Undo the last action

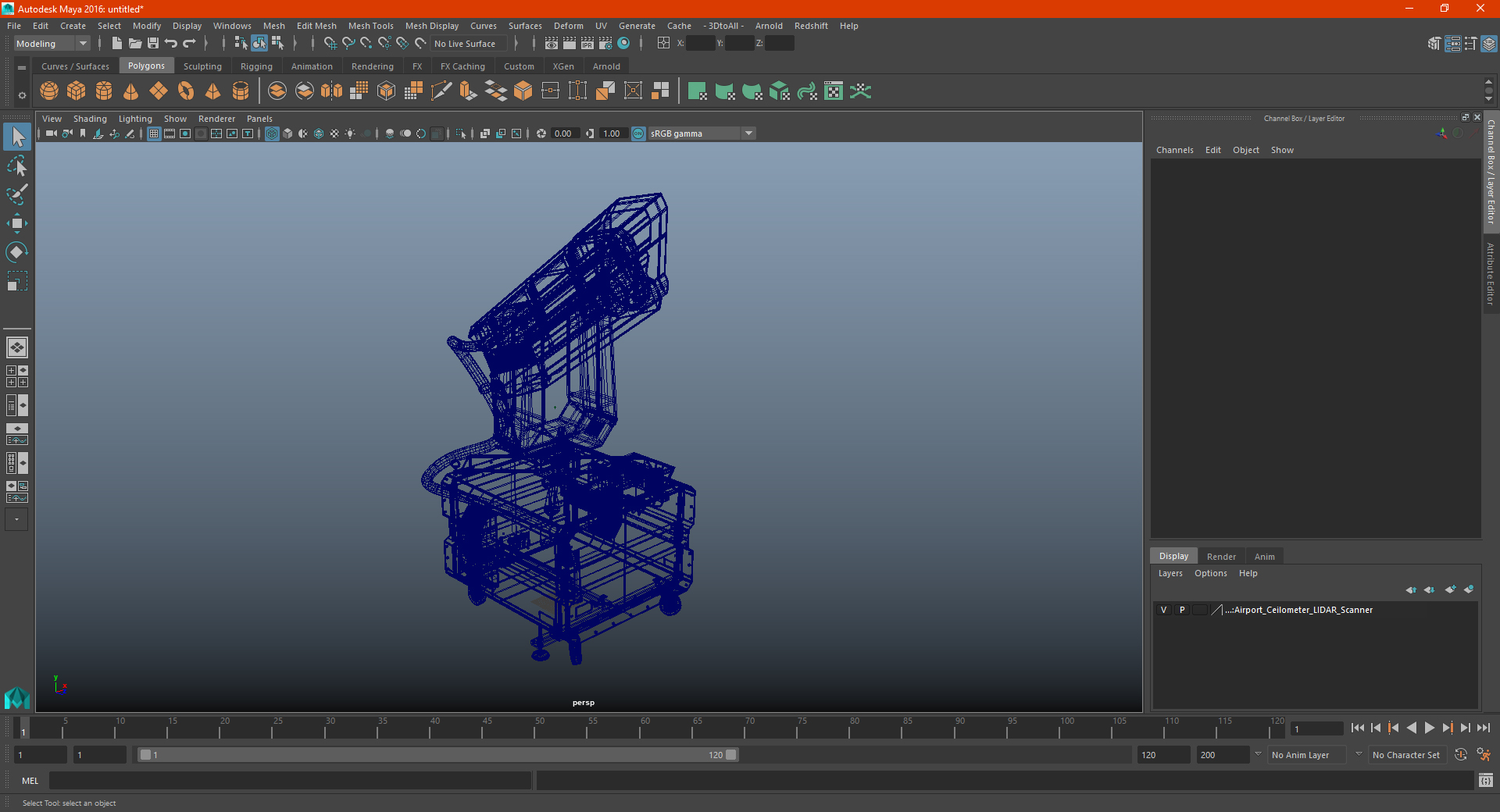click(171, 44)
